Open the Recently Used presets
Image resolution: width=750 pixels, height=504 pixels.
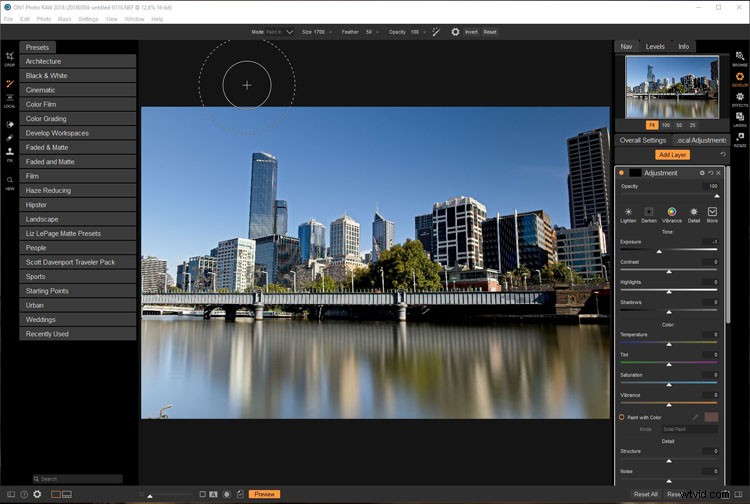pos(77,334)
